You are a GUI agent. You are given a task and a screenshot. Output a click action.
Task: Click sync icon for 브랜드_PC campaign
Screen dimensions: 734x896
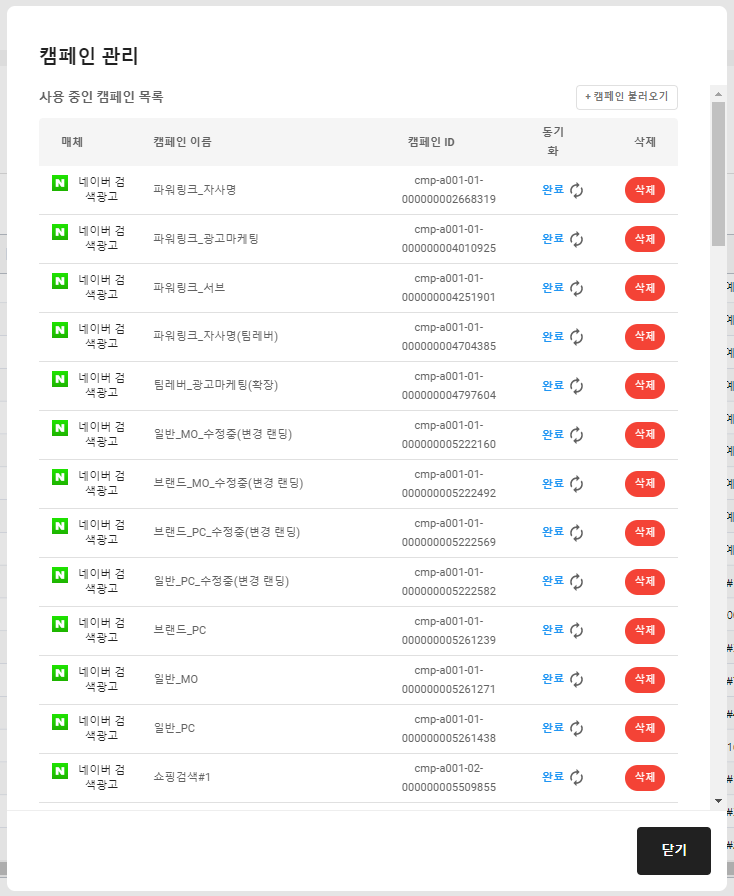(x=576, y=631)
